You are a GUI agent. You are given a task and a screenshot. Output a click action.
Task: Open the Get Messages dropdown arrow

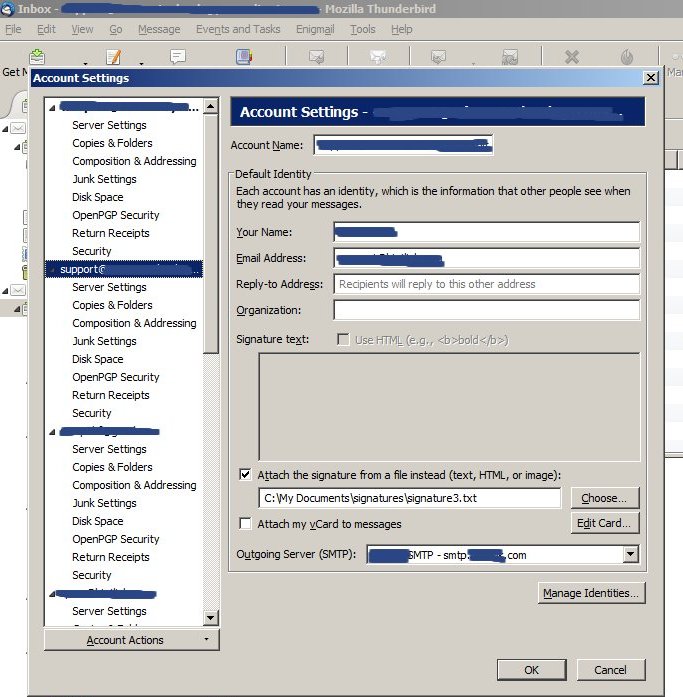(85, 64)
